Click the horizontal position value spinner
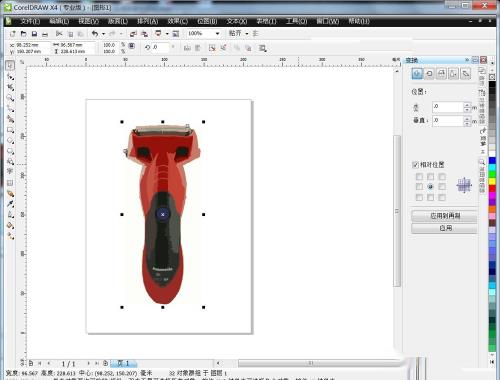 [467, 107]
